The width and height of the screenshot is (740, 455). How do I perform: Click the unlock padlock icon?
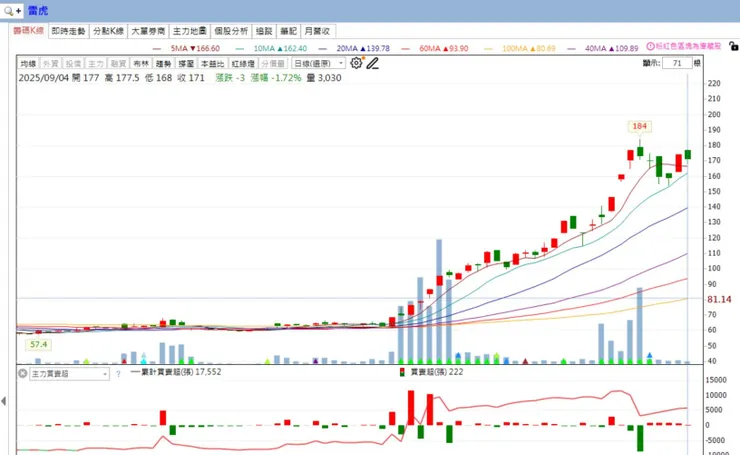(x=733, y=46)
